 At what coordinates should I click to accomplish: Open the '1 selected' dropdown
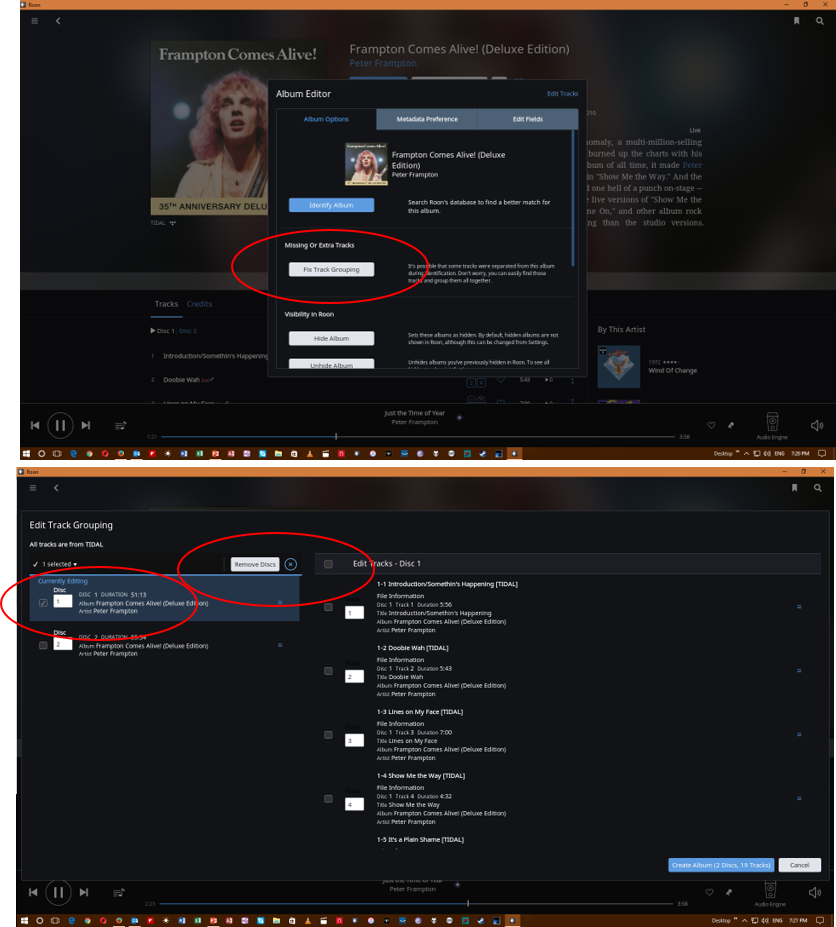(x=55, y=564)
